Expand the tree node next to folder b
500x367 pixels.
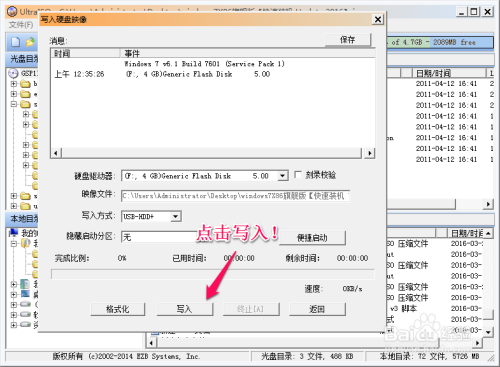coord(14,84)
